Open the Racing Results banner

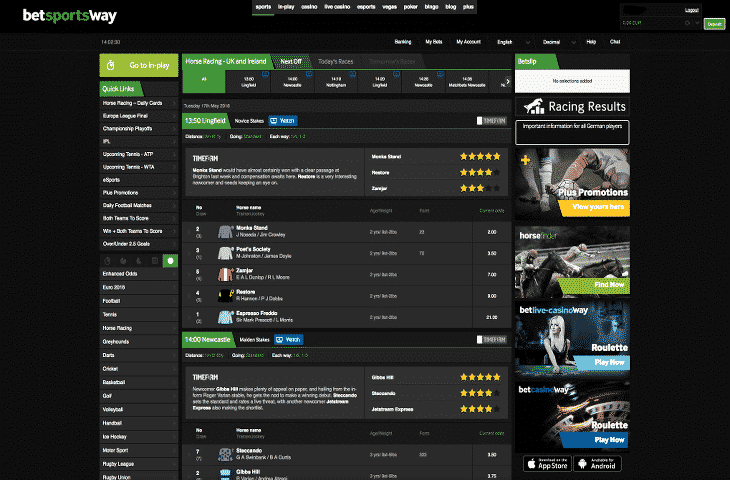[572, 107]
